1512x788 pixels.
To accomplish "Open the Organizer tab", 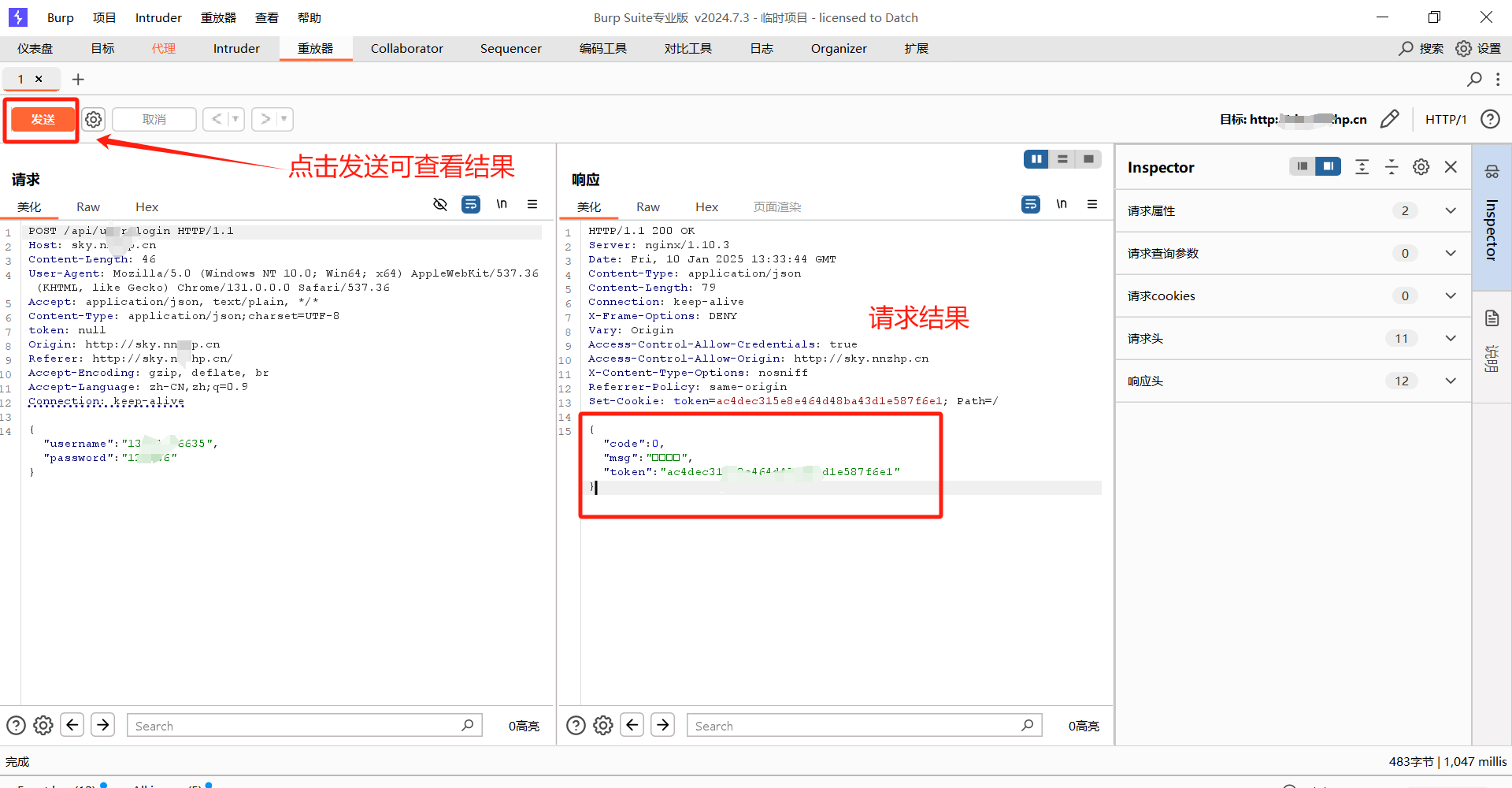I will click(x=839, y=48).
